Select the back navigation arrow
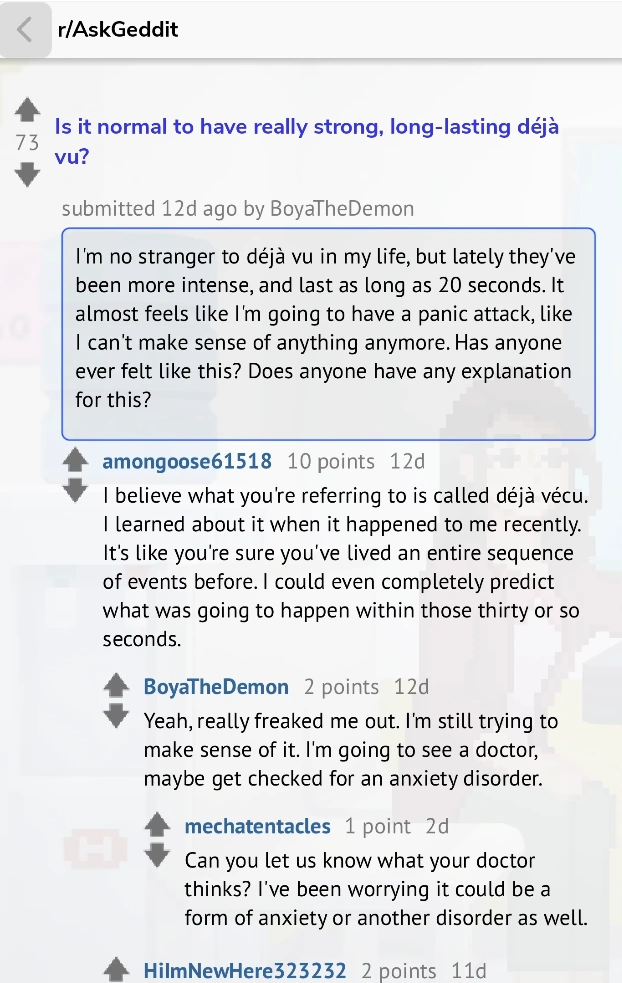 pyautogui.click(x=24, y=29)
